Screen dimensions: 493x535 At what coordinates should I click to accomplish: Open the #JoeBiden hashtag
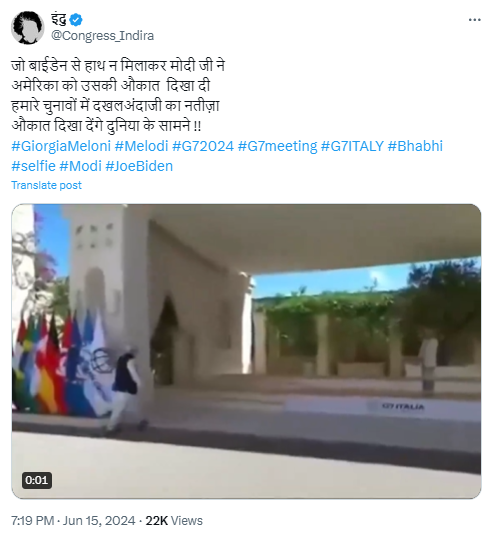tap(139, 166)
